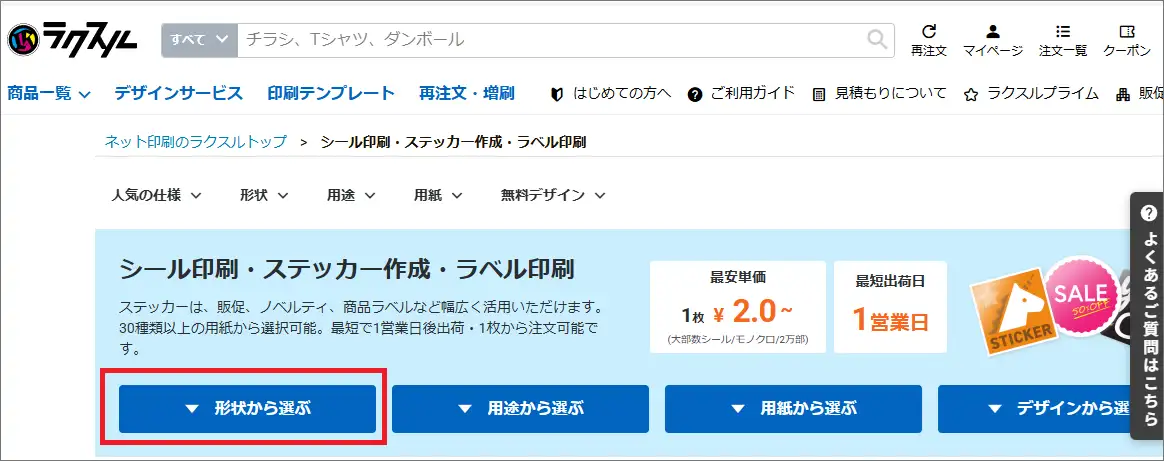The height and width of the screenshot is (461, 1164).
Task: Go to デザインサービス menu item
Action: pyautogui.click(x=178, y=94)
